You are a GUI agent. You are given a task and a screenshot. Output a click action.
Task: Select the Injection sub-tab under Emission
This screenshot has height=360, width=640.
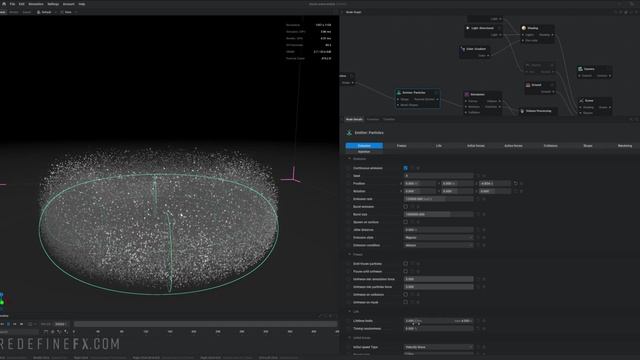[364, 152]
